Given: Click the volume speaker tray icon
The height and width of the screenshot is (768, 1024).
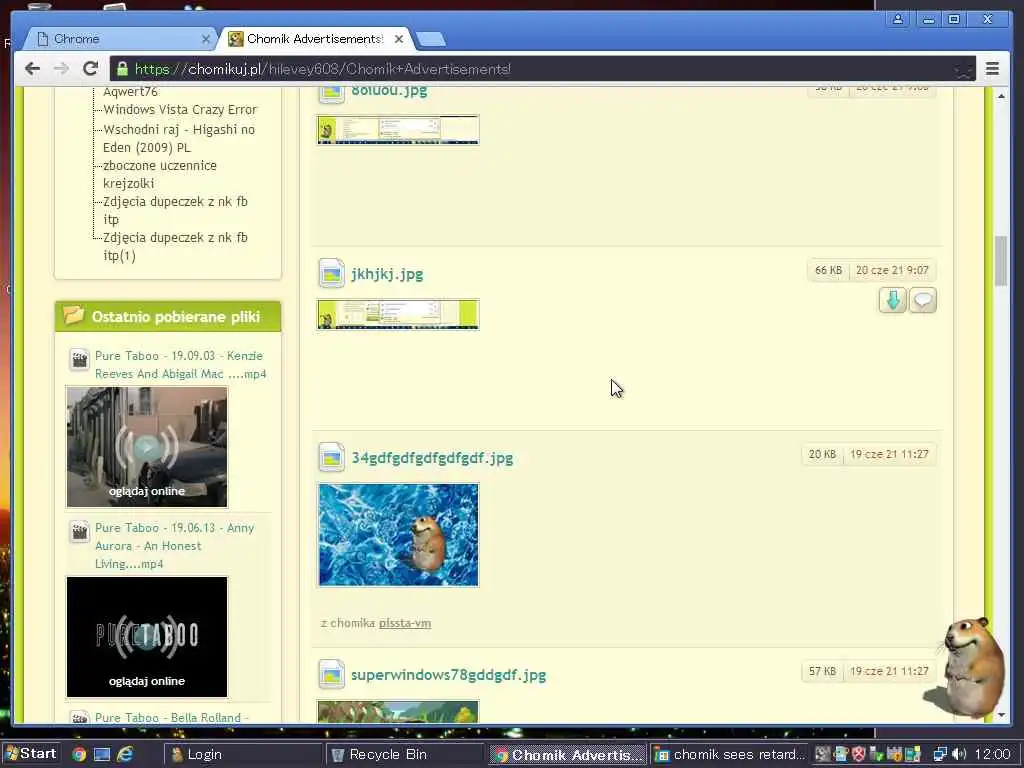Looking at the screenshot, I should 959,755.
